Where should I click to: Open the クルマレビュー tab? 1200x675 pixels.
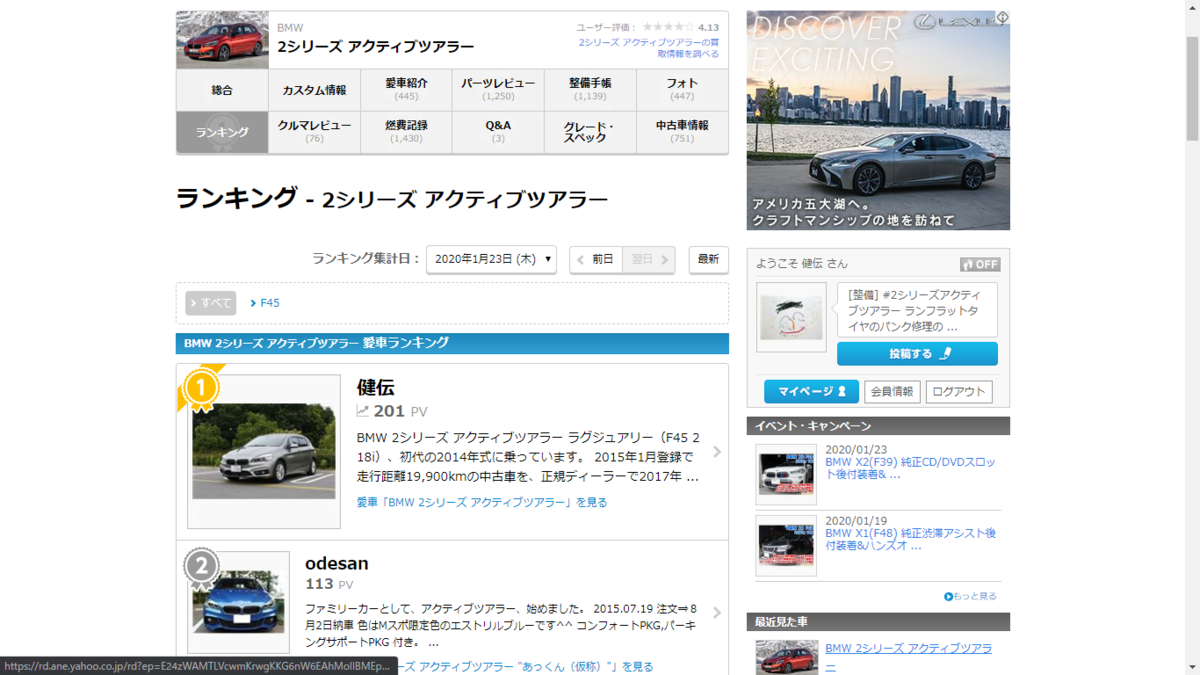pyautogui.click(x=314, y=132)
